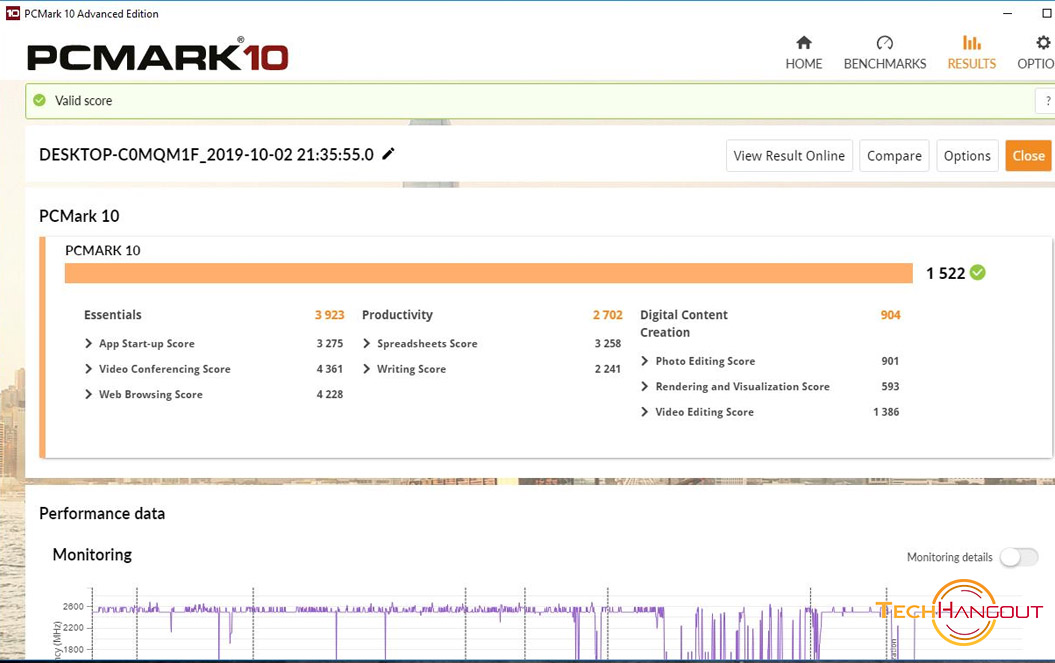Expand the Photo Editing Score row

click(645, 361)
